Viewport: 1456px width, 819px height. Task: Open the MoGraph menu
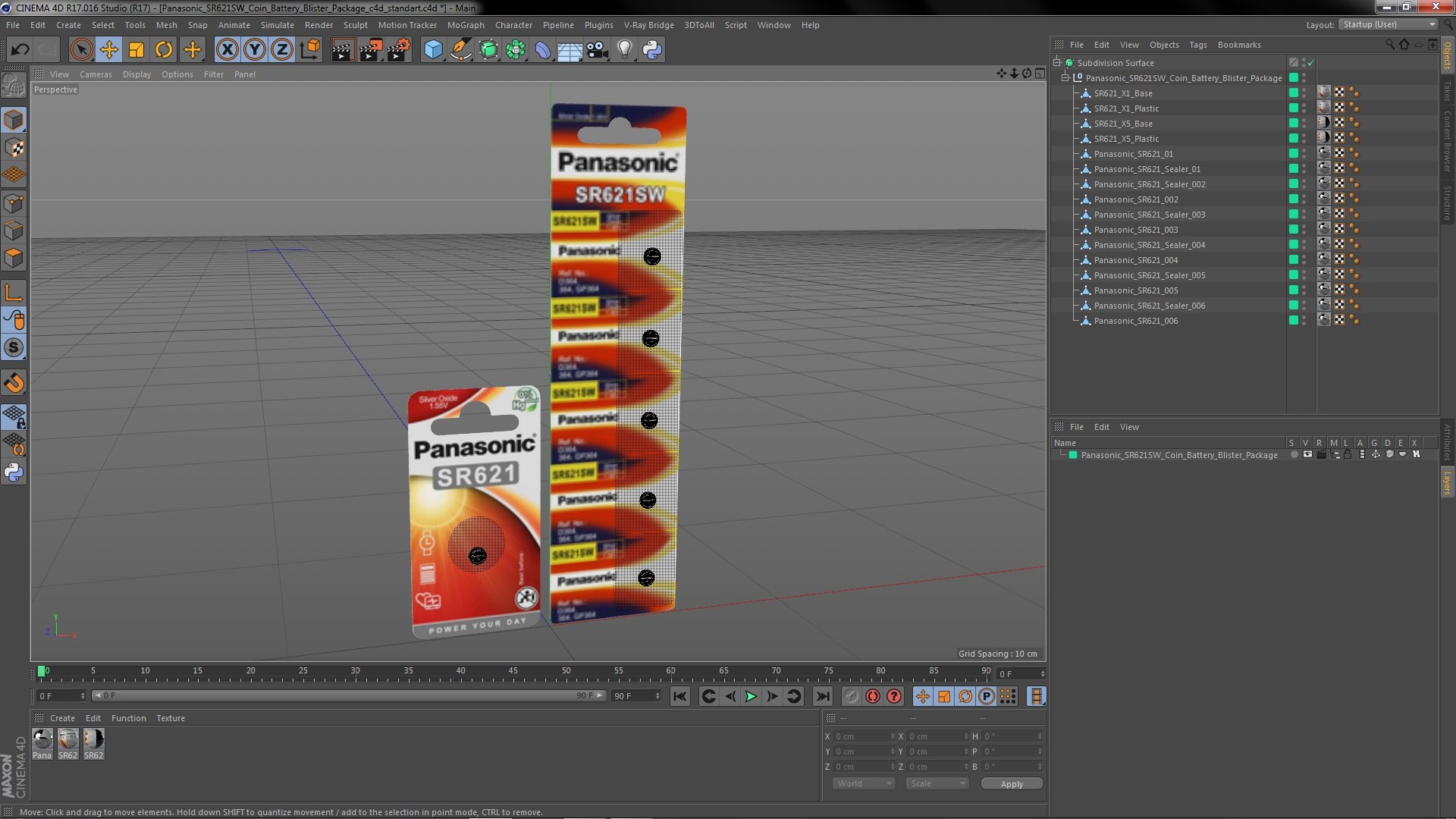pyautogui.click(x=466, y=25)
